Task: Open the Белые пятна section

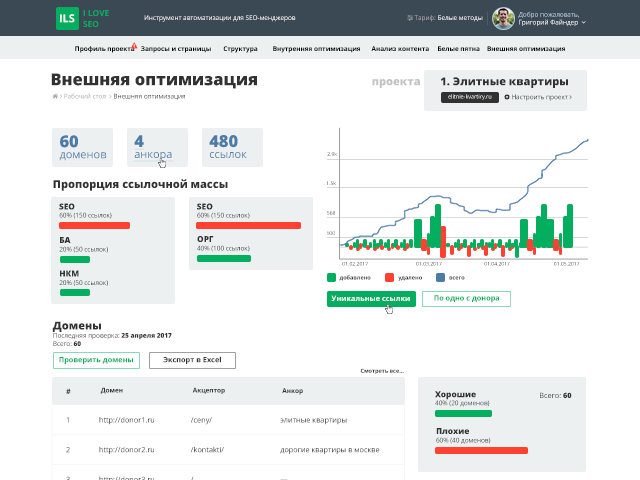Action: [x=458, y=49]
